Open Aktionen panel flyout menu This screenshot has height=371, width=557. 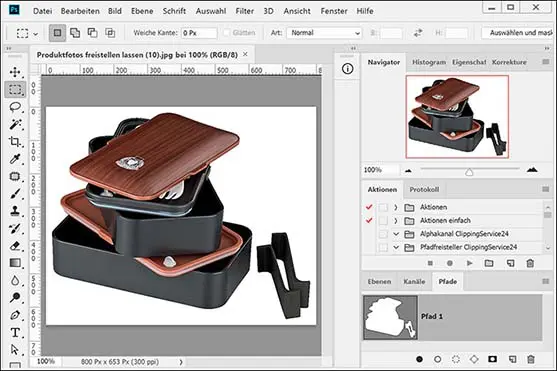click(546, 189)
